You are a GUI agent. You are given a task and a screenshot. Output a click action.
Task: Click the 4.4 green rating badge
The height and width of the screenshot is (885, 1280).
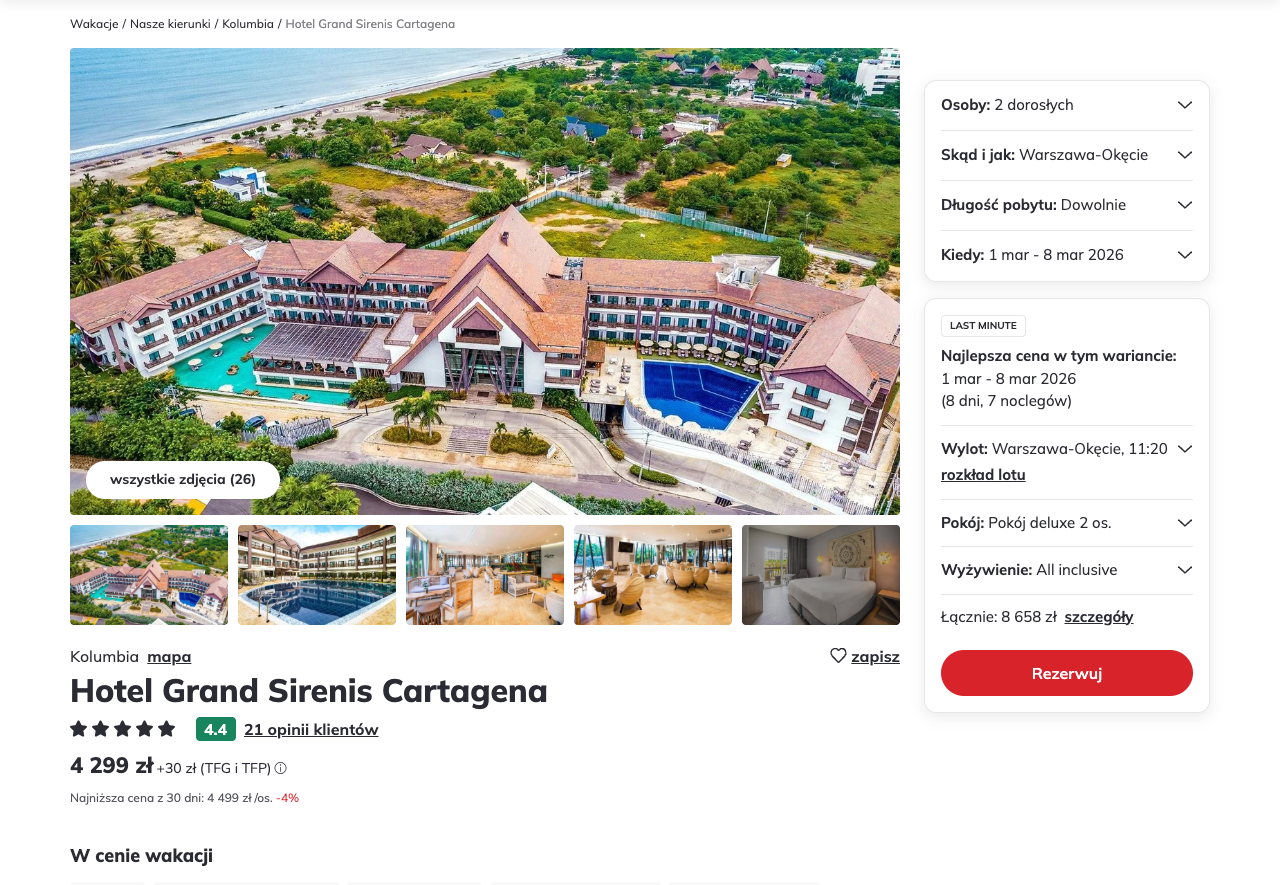[x=216, y=729]
